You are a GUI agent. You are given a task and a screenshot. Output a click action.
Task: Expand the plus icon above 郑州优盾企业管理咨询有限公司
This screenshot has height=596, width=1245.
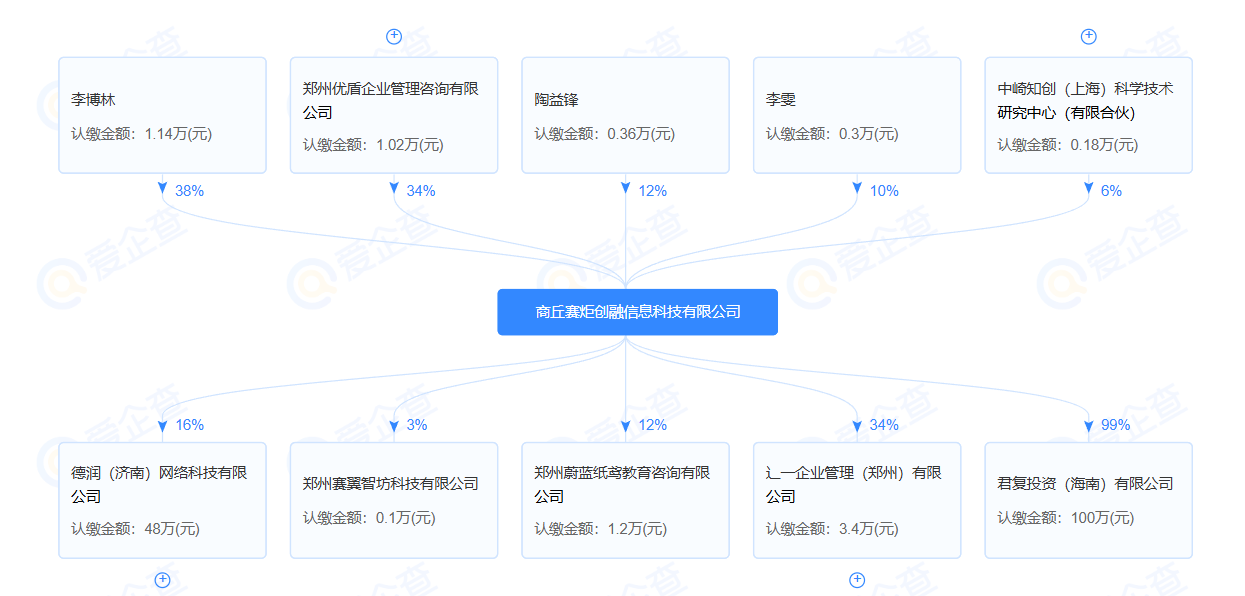[393, 36]
